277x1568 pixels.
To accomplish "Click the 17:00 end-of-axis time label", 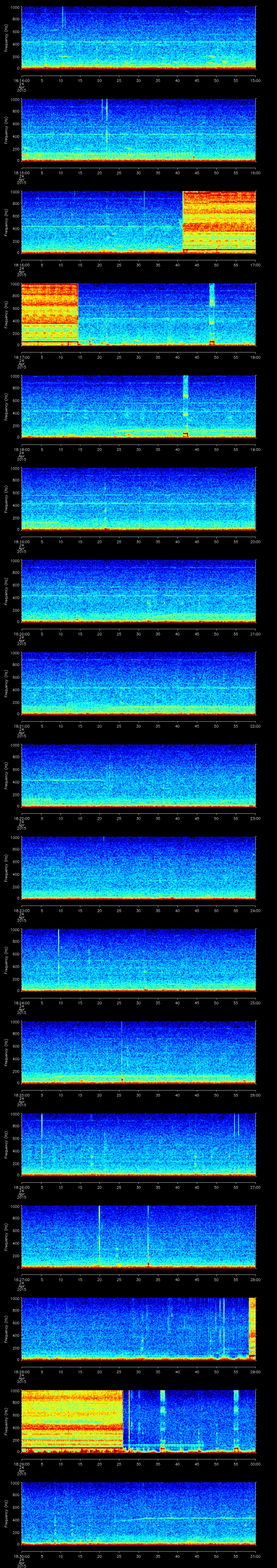I will pos(256,265).
